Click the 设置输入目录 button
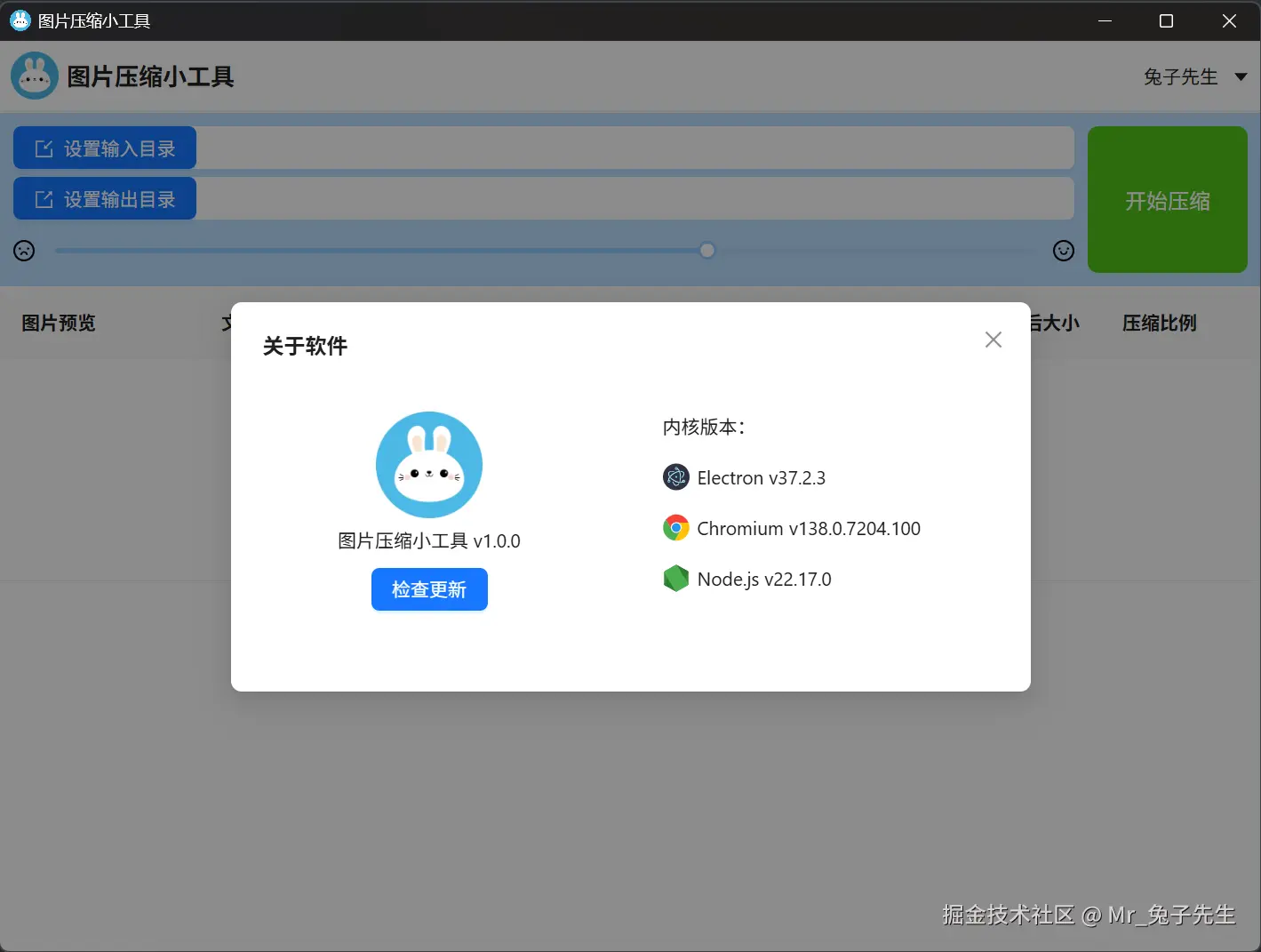This screenshot has height=952, width=1261. (x=104, y=148)
